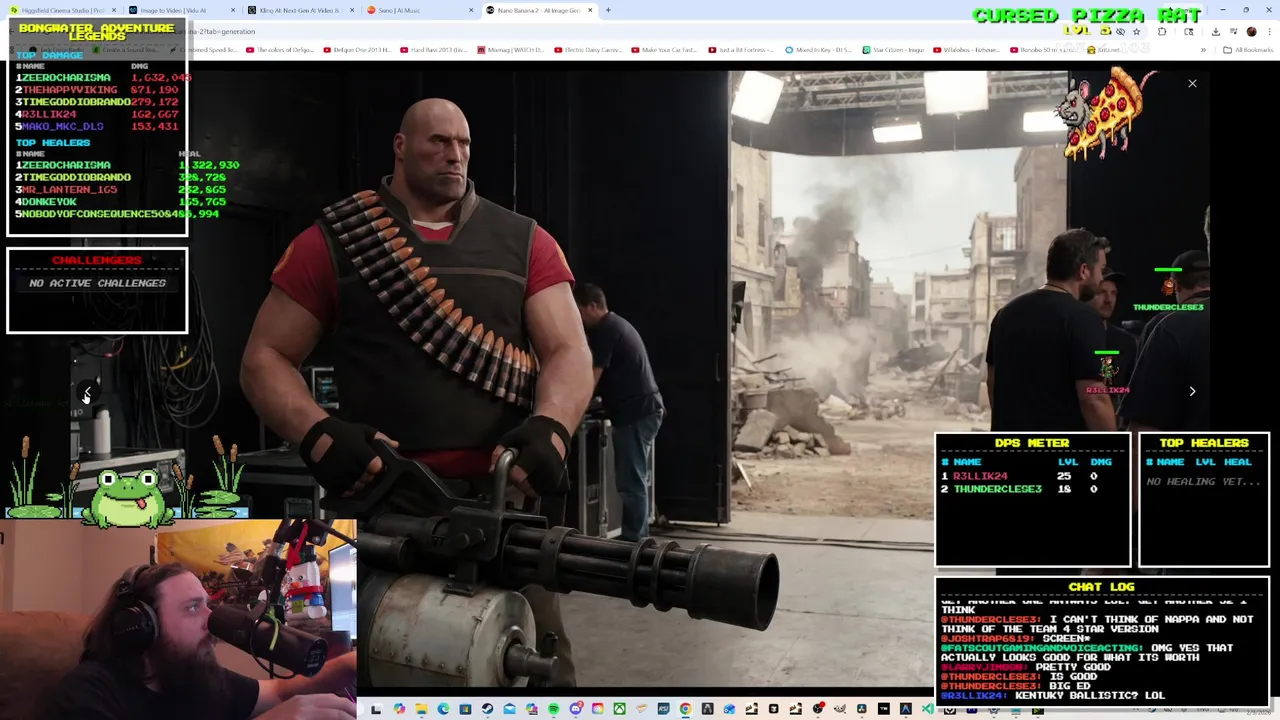
Task: Close the Suno AI Music tab
Action: tap(471, 10)
